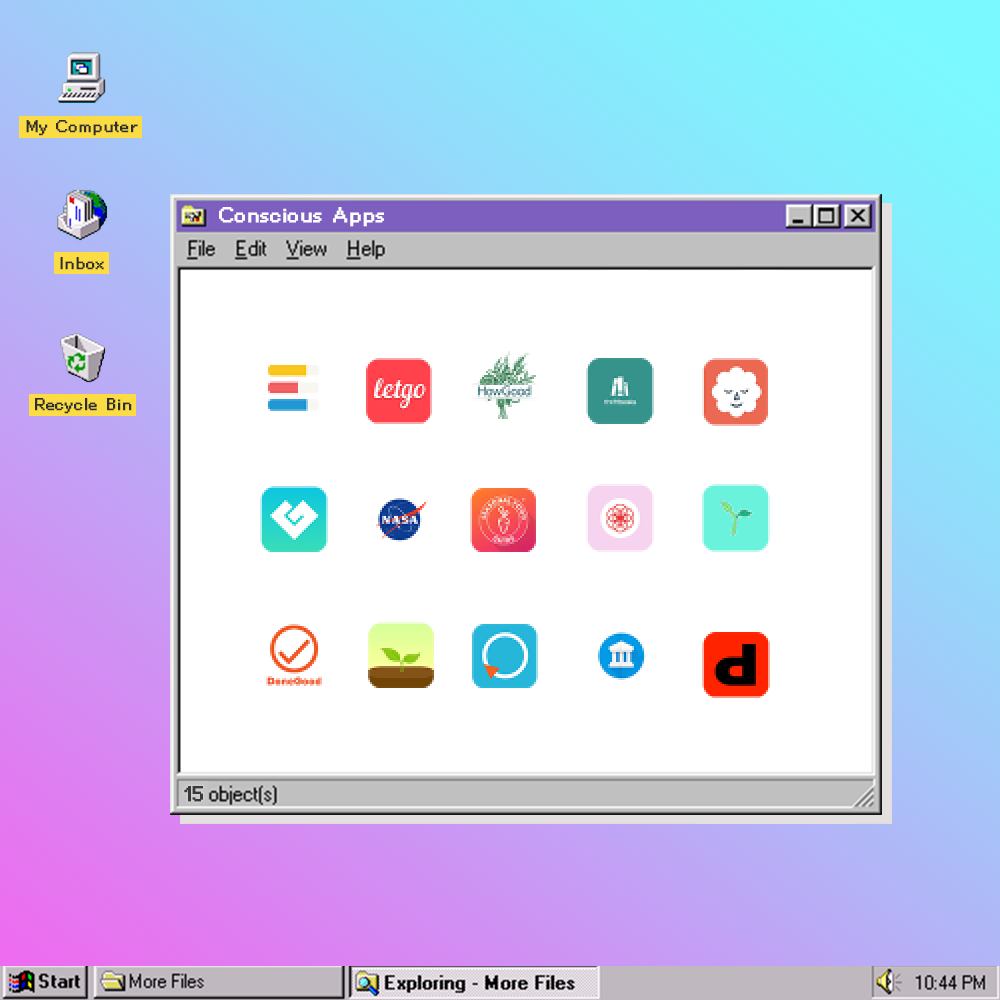
Task: Click the speaker volume tray icon
Action: (887, 982)
